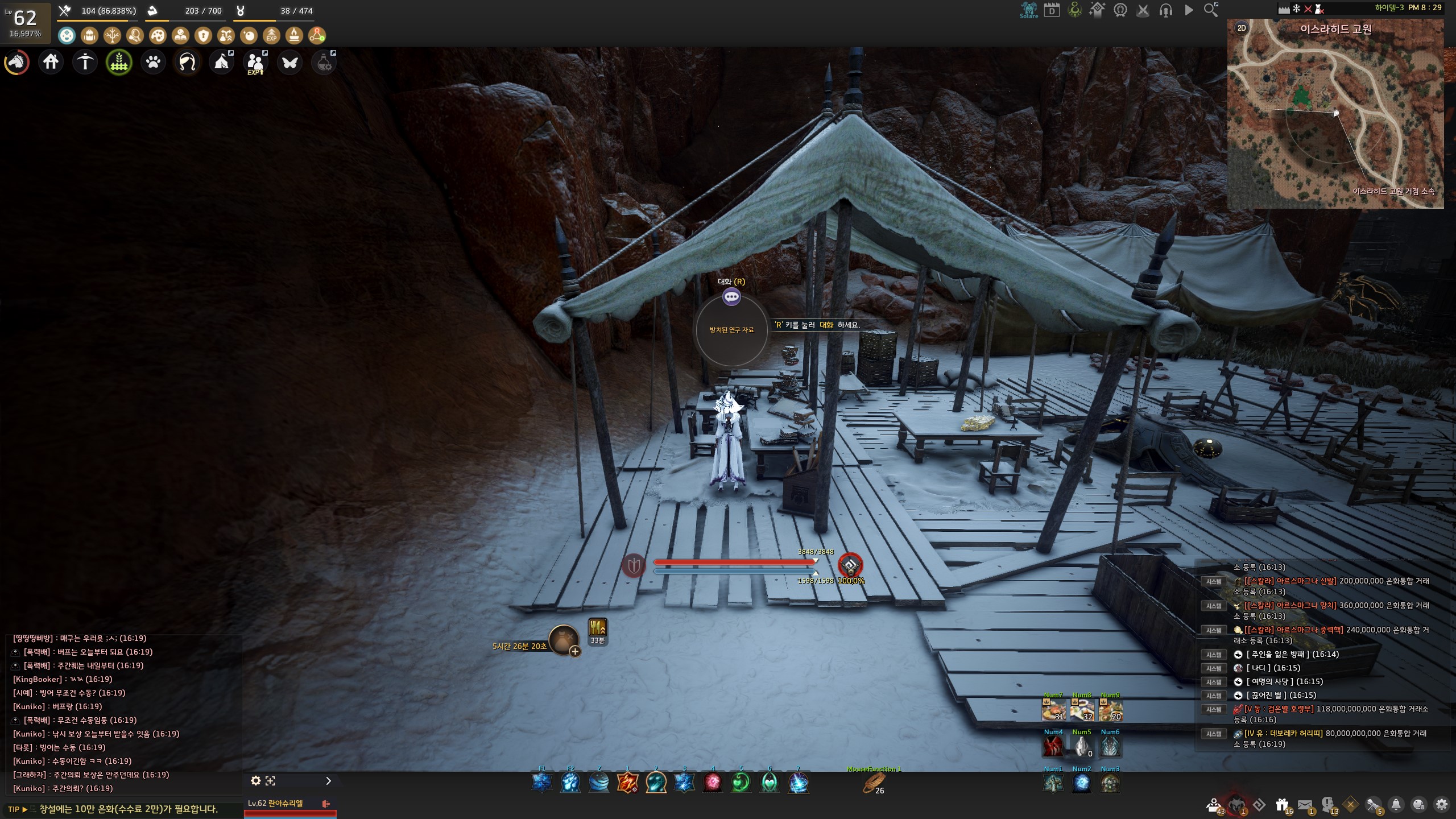
Task: Click the horse mount icon
Action: click(16, 62)
